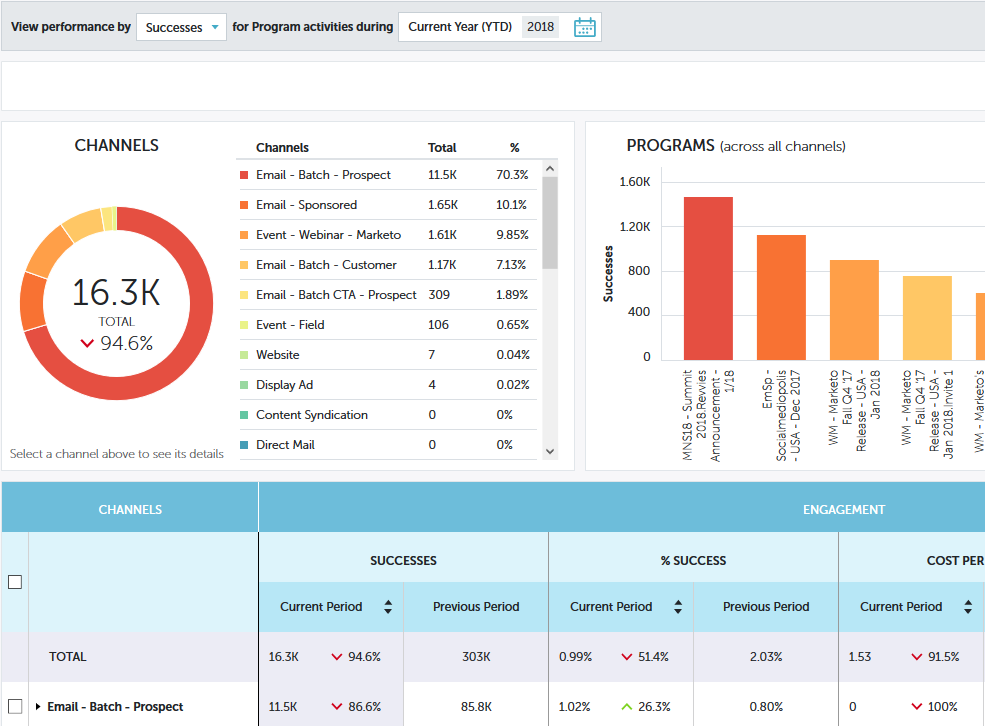Image resolution: width=985 pixels, height=726 pixels.
Task: Check the Email - Batch - Prospect row checkbox
Action: point(15,707)
